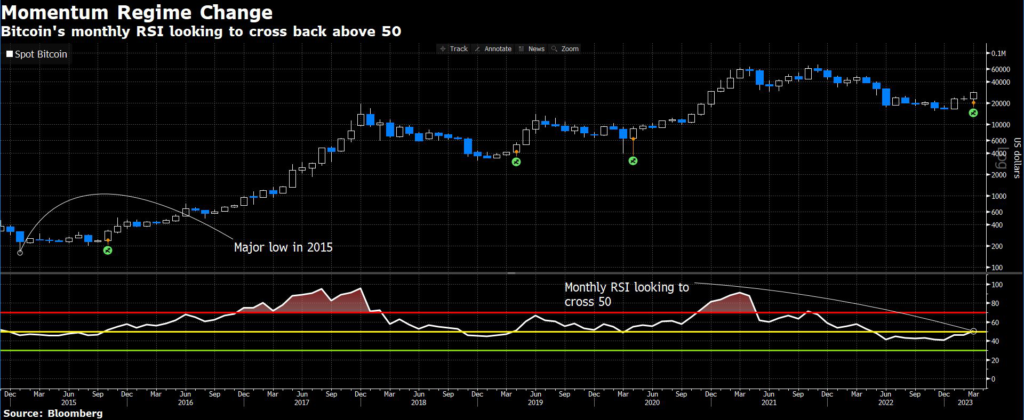Screen dimensions: 1024x420
Task: Select the Annotate toolbar label
Action: pyautogui.click(x=500, y=48)
